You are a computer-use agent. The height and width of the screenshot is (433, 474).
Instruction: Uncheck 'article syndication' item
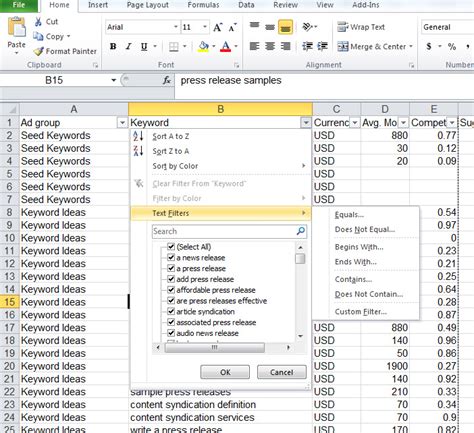tap(171, 311)
